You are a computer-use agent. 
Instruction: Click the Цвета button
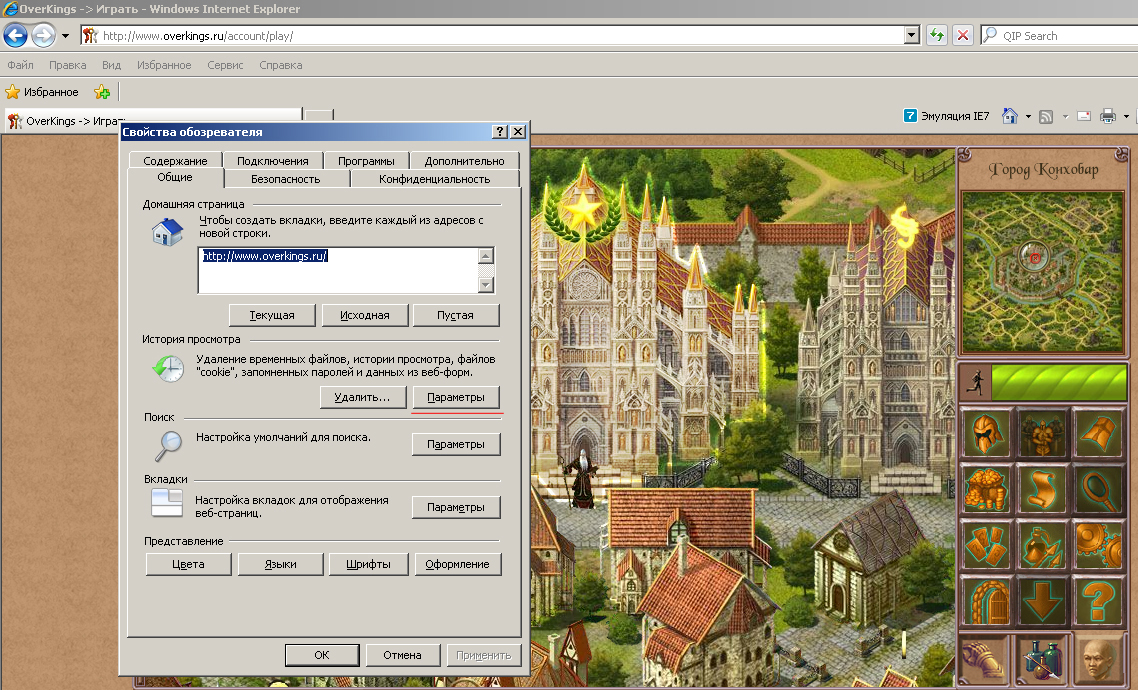point(189,564)
